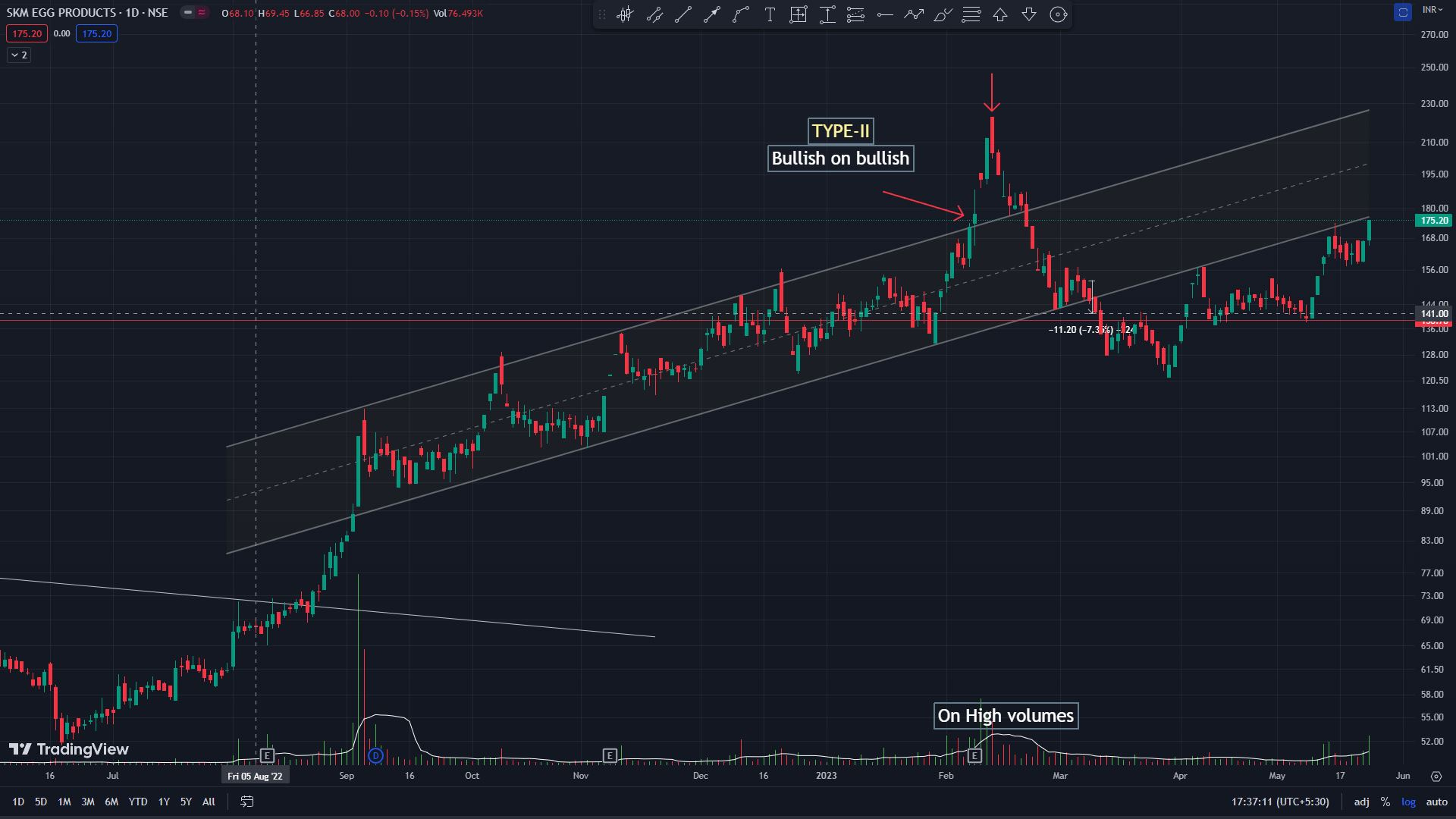Switch to the 1Y timeframe tab
1456x819 pixels.
[162, 802]
